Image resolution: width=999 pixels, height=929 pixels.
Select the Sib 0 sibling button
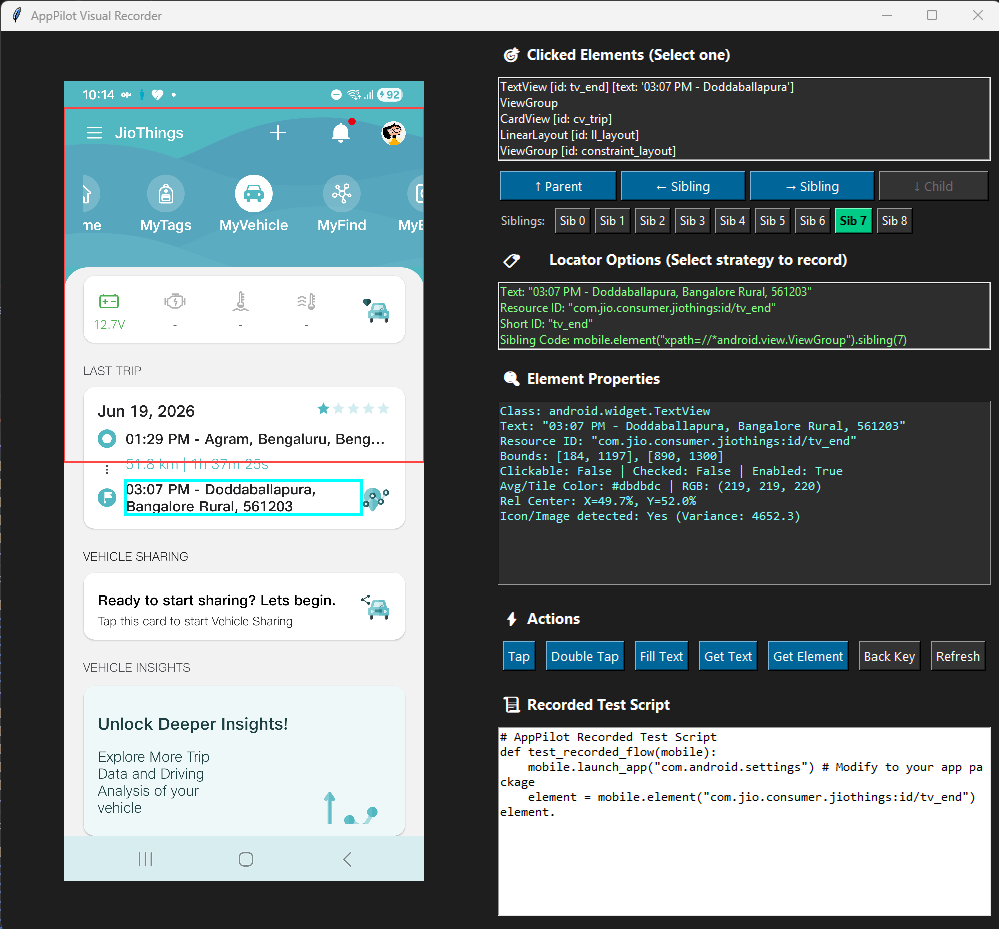[572, 221]
